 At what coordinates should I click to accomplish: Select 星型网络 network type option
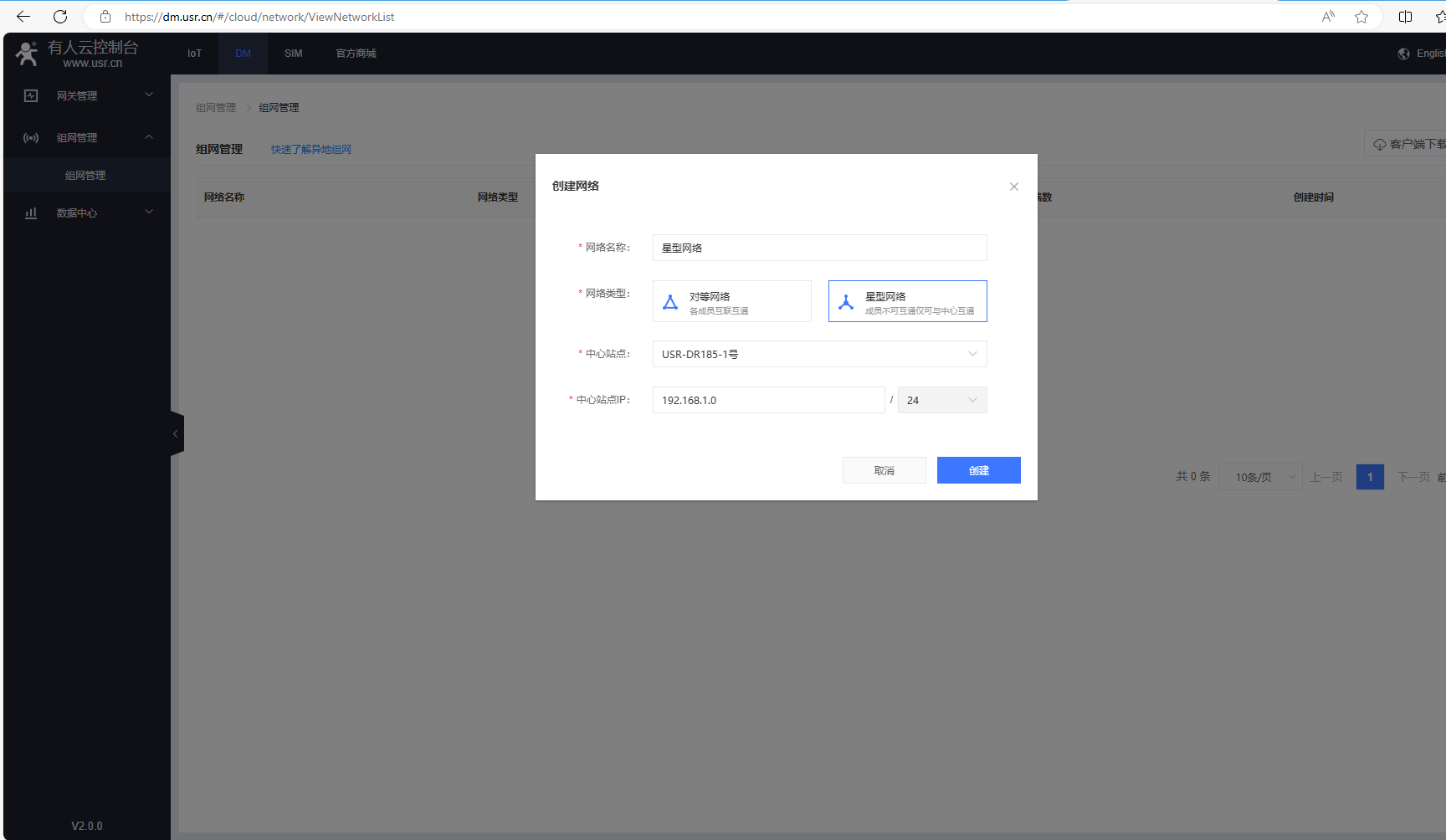click(x=907, y=301)
